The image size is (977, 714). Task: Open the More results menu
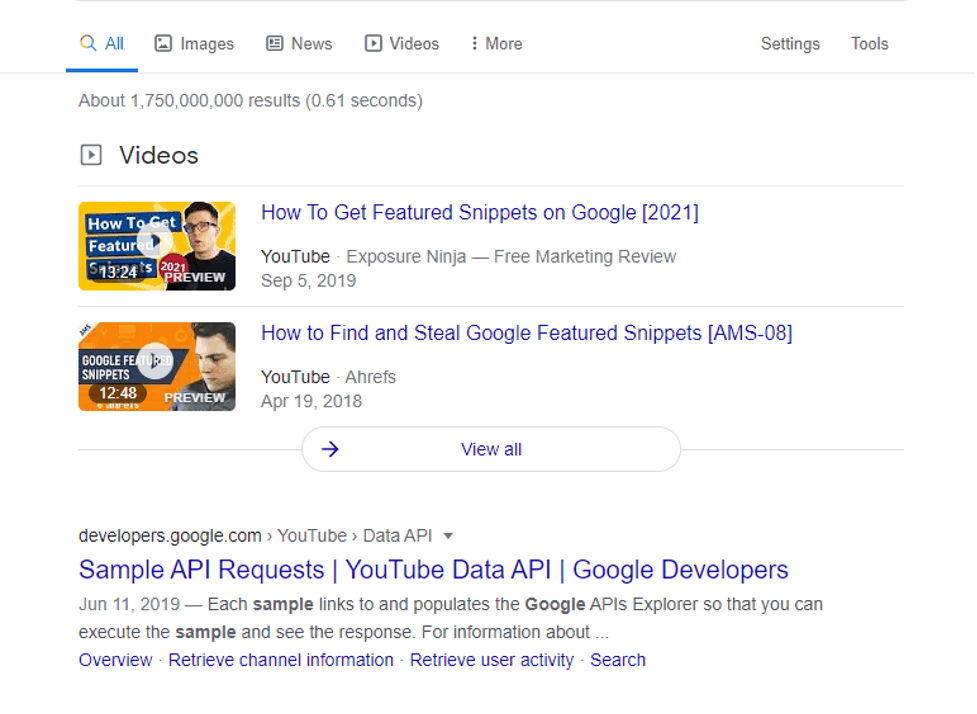point(495,43)
